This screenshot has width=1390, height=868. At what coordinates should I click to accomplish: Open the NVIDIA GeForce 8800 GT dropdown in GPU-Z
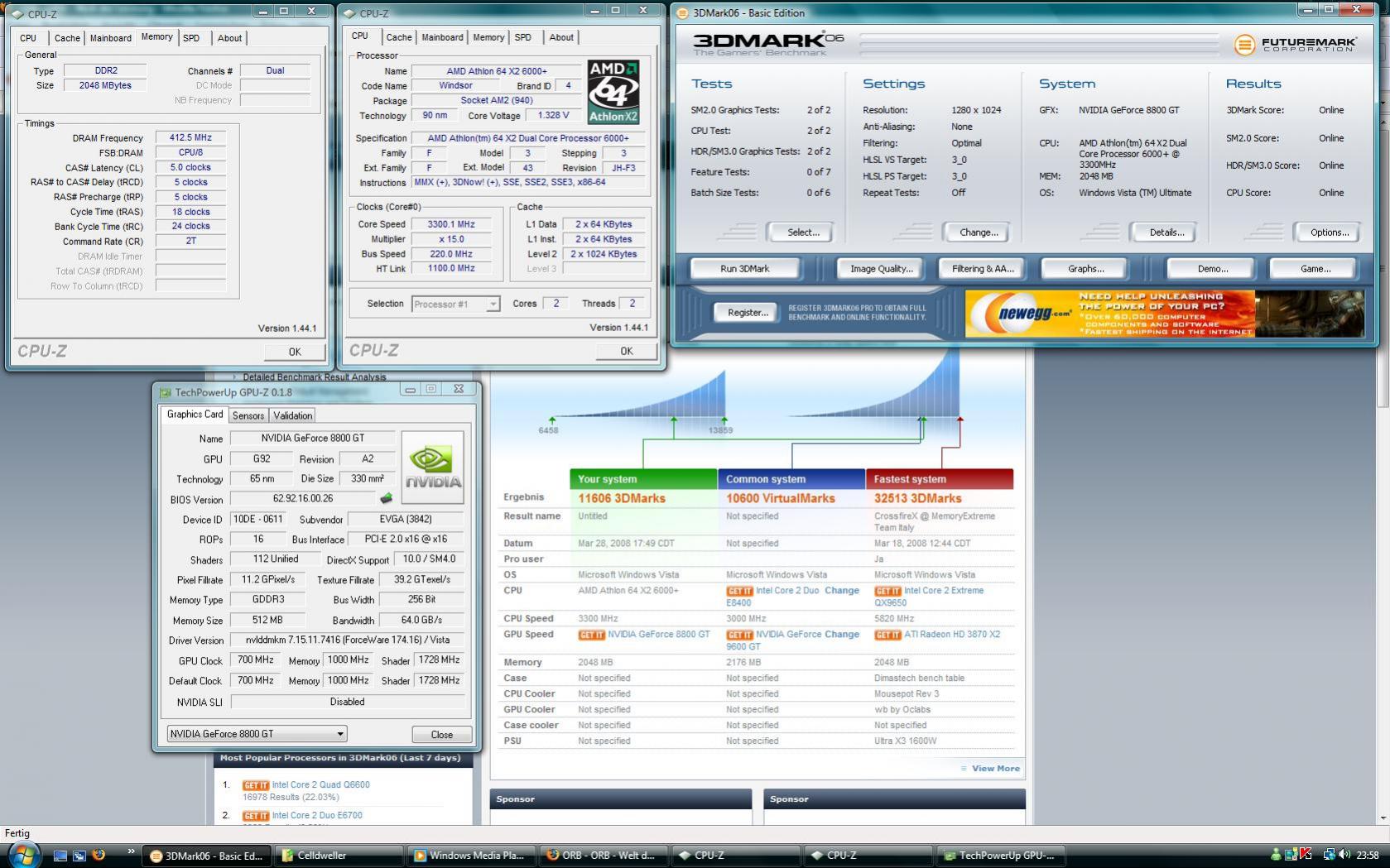point(257,734)
